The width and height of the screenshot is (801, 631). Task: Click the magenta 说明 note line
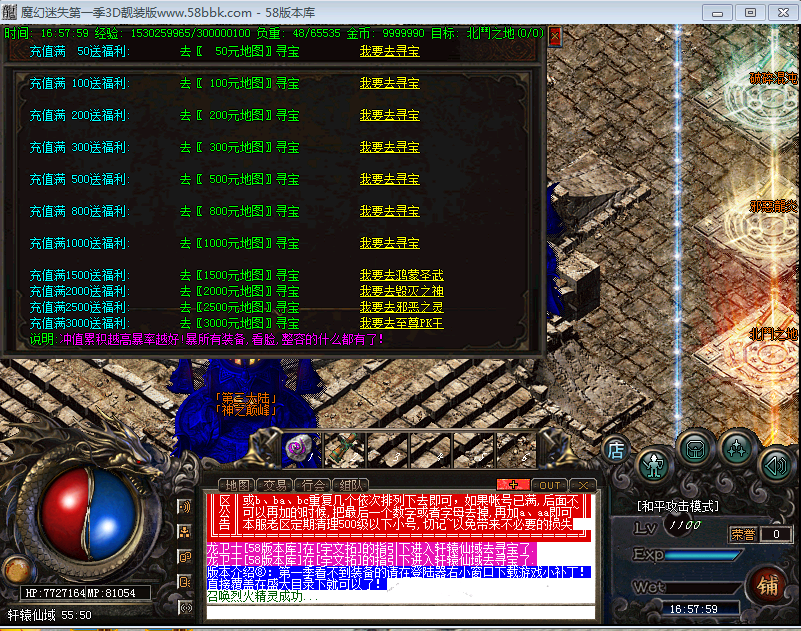click(206, 339)
